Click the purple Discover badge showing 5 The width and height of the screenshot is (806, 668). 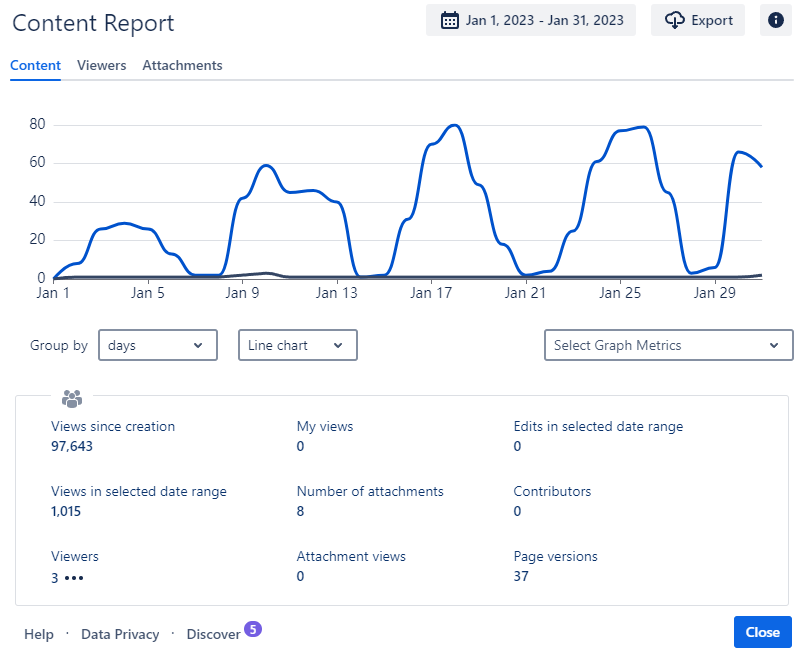coord(253,629)
